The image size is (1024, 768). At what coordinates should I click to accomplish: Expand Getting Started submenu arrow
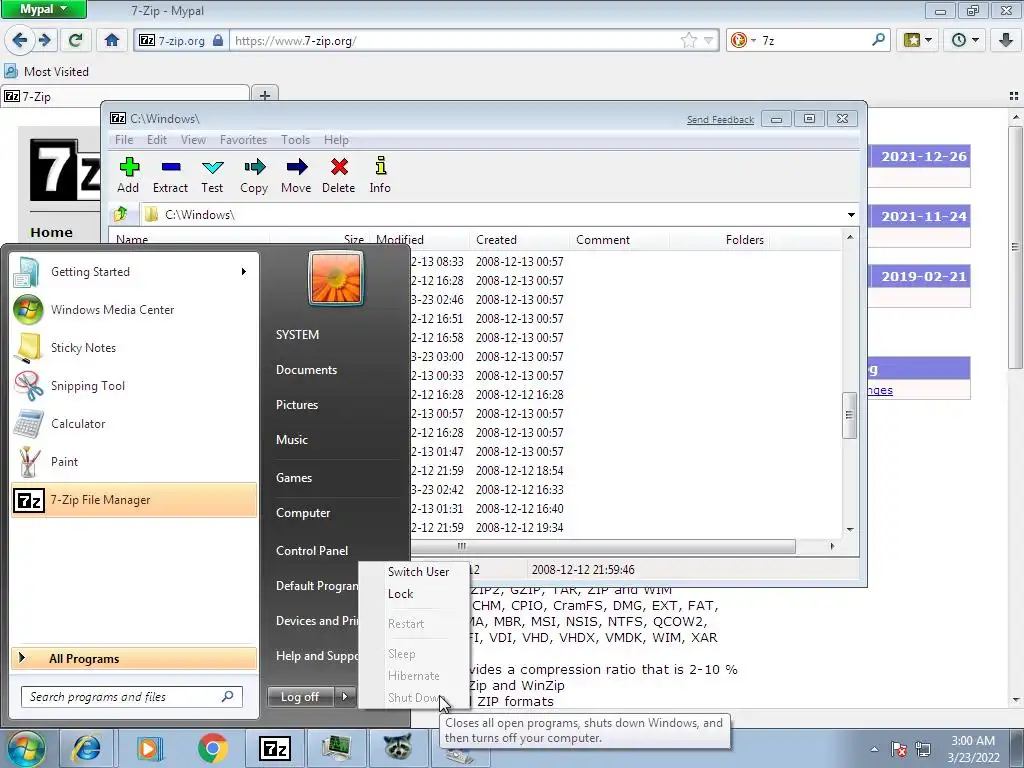point(244,272)
